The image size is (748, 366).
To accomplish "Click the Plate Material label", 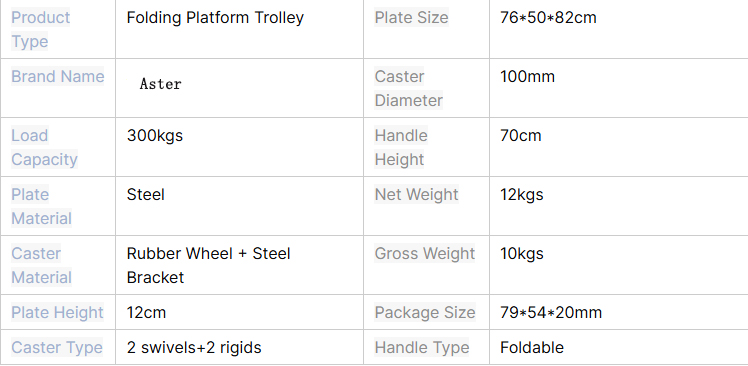I will [x=42, y=207].
